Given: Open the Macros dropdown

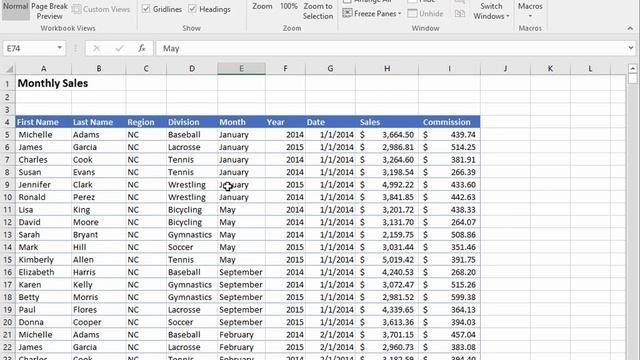Looking at the screenshot, I should (x=530, y=10).
